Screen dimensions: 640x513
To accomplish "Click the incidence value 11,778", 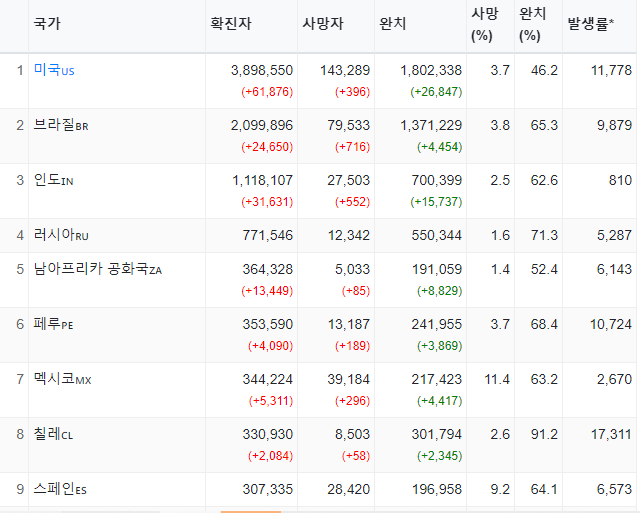I will tap(611, 70).
